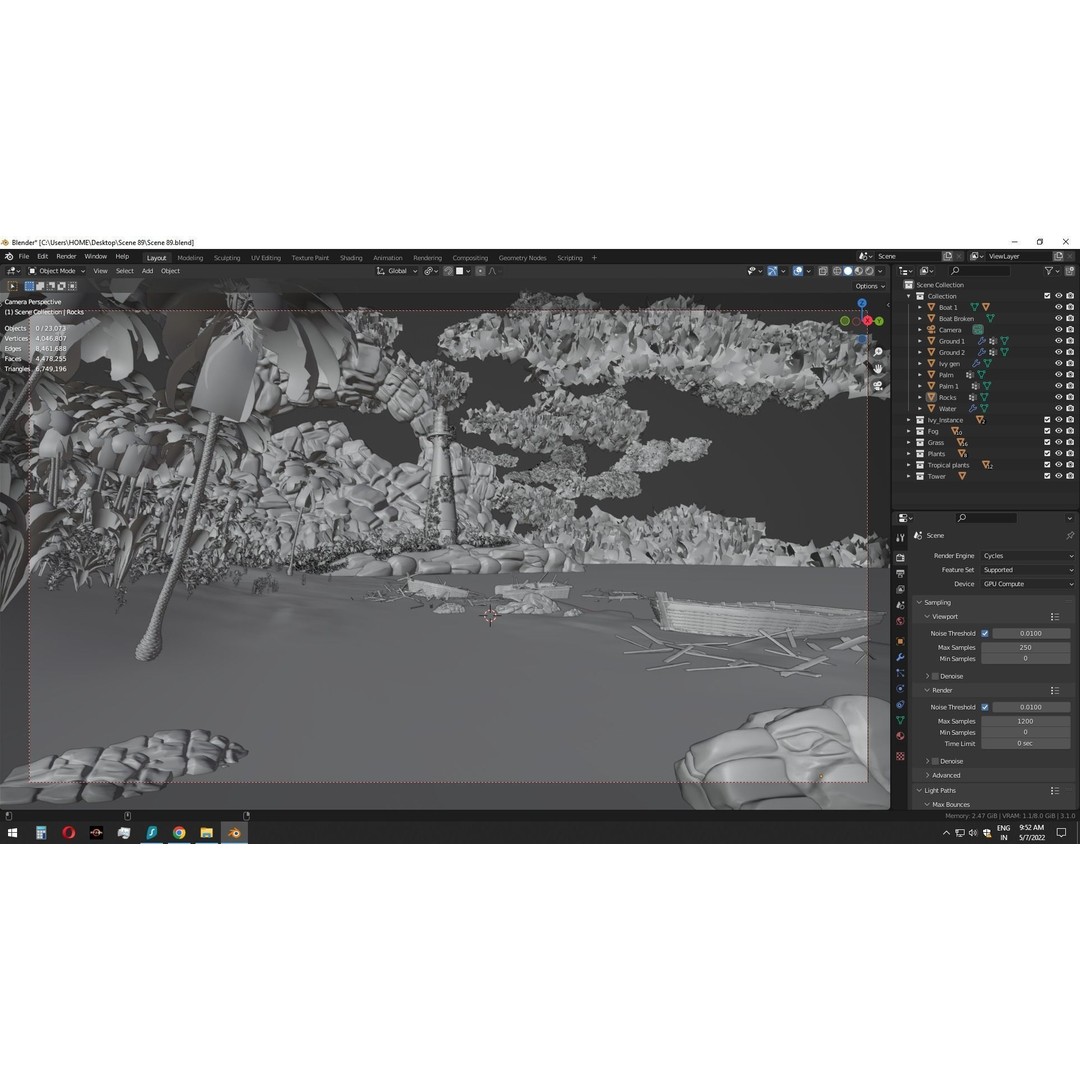
Task: Uncheck the Tower collection checkbox
Action: pos(1047,476)
